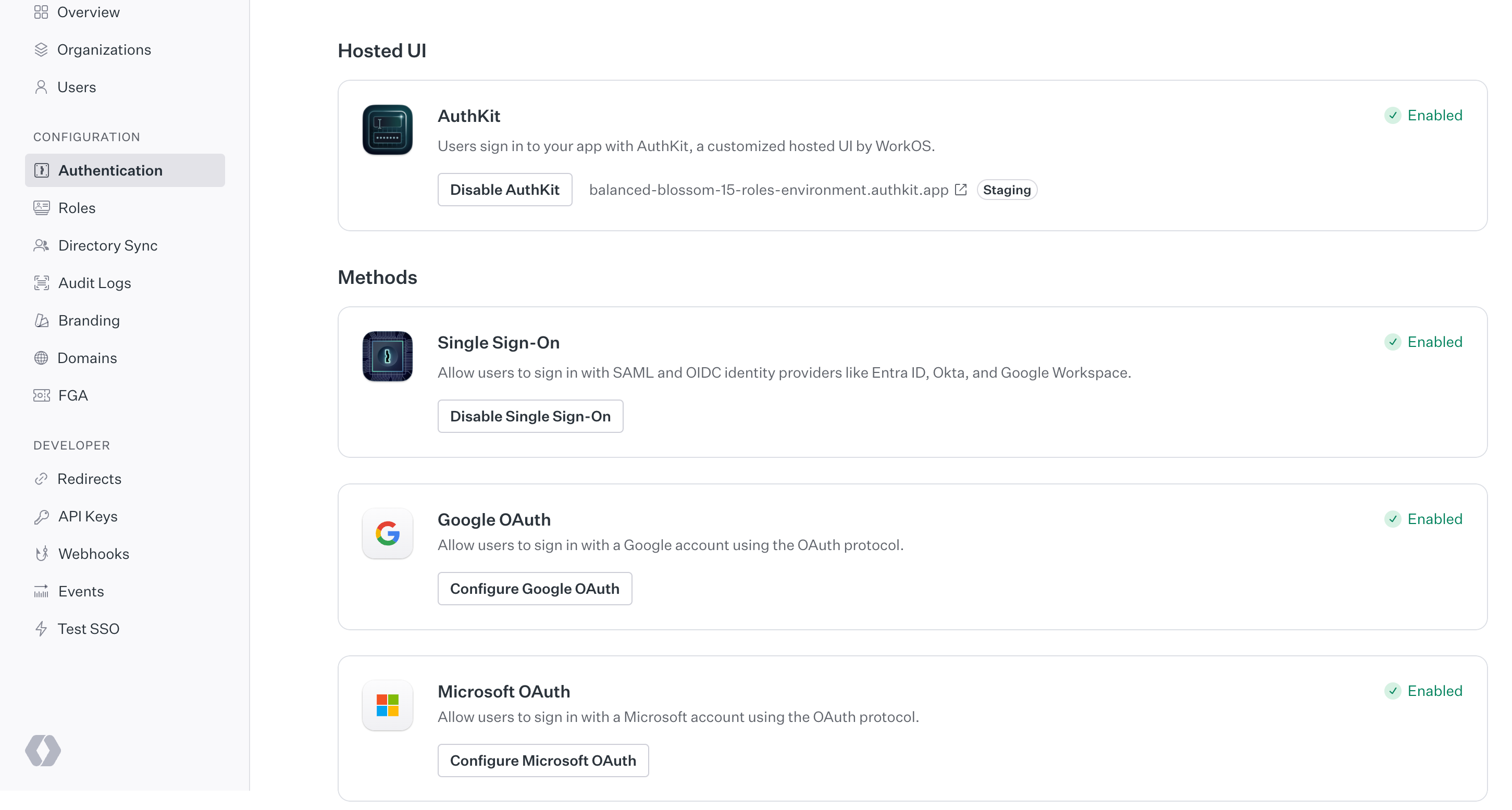The image size is (1512, 810).
Task: Click the Webhooks icon in sidebar
Action: click(x=41, y=554)
